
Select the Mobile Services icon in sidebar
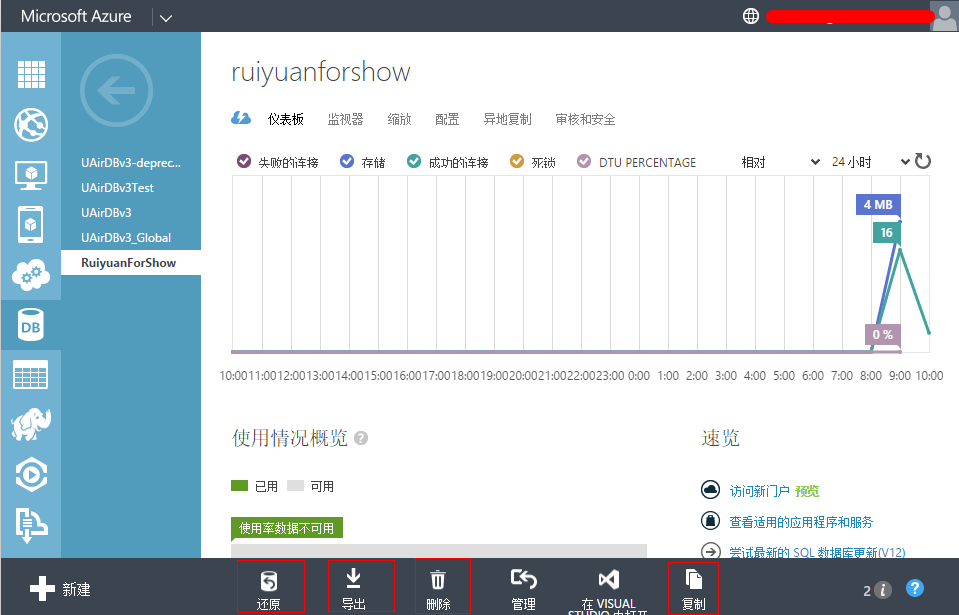tap(33, 226)
